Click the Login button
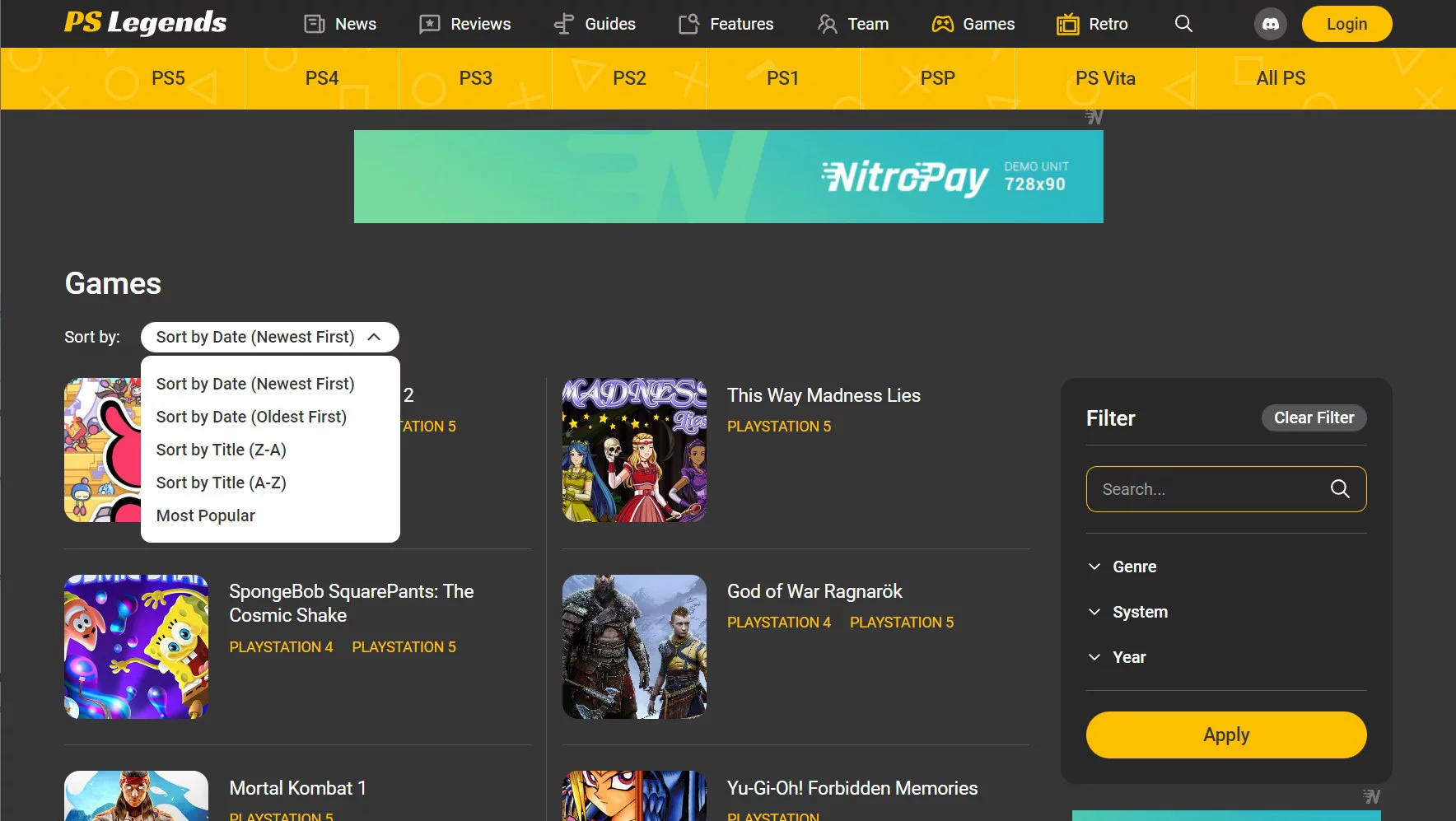This screenshot has width=1456, height=821. pyautogui.click(x=1346, y=24)
